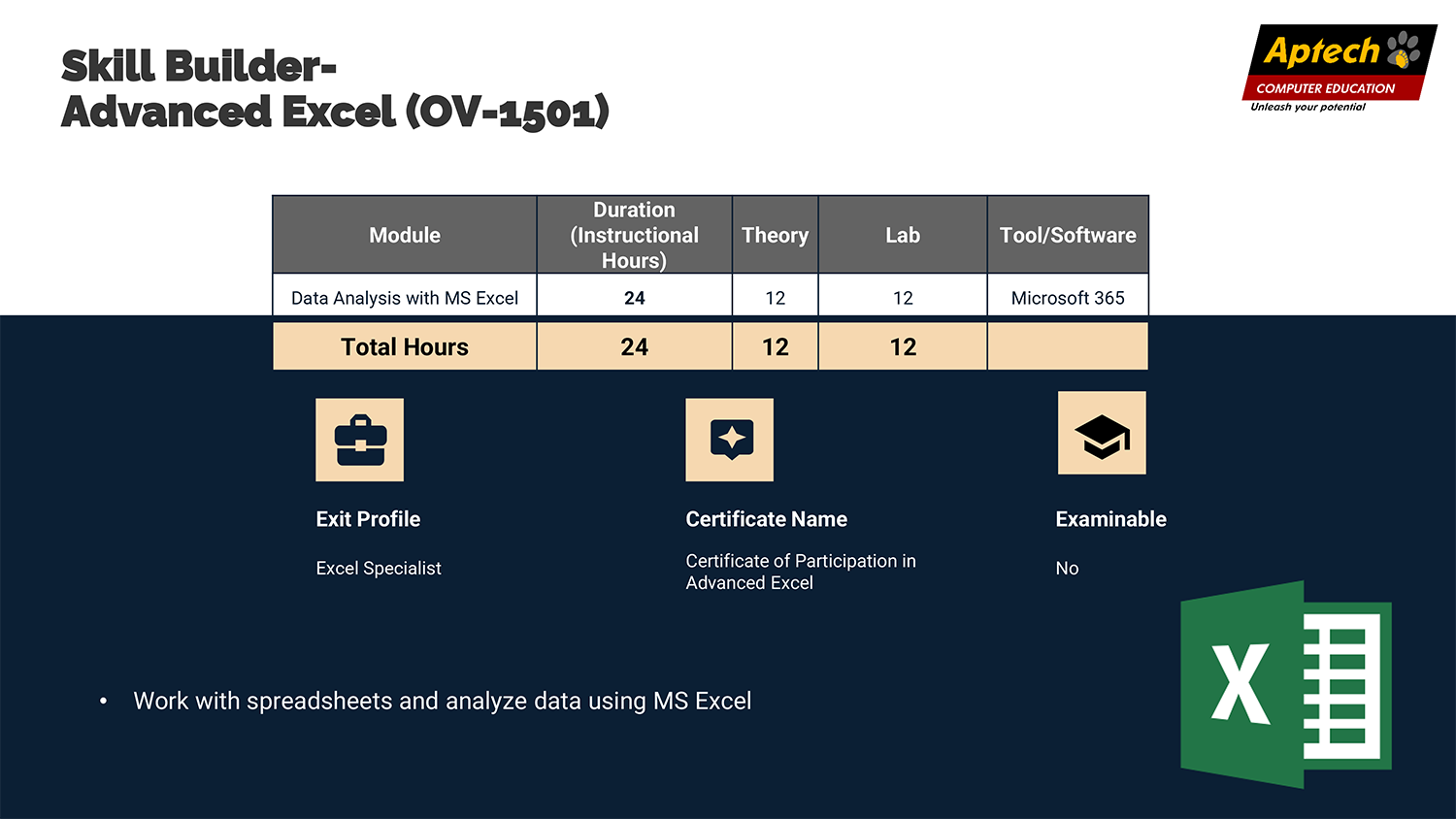Select Certificate of Participation in Advanced Excel text
This screenshot has width=1456, height=819.
[x=800, y=572]
